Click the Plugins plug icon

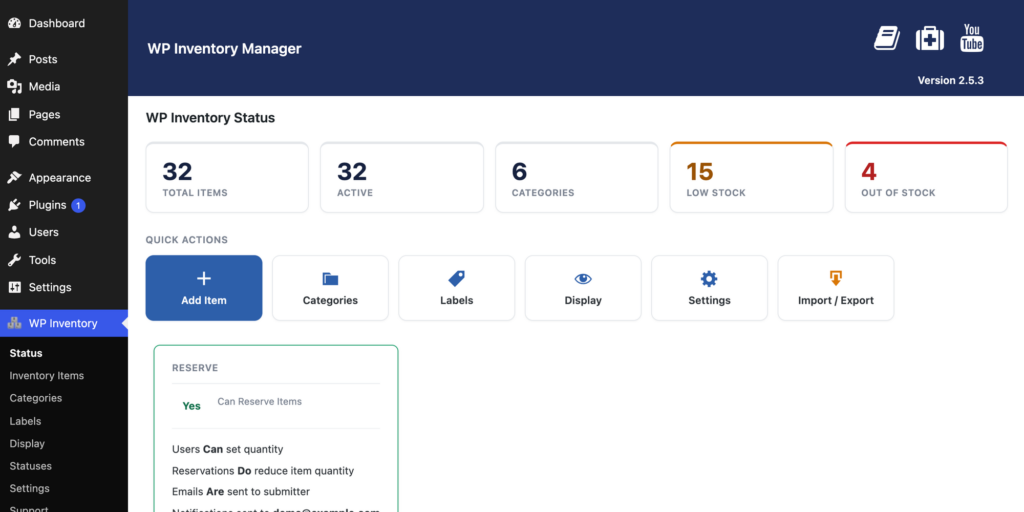[14, 205]
